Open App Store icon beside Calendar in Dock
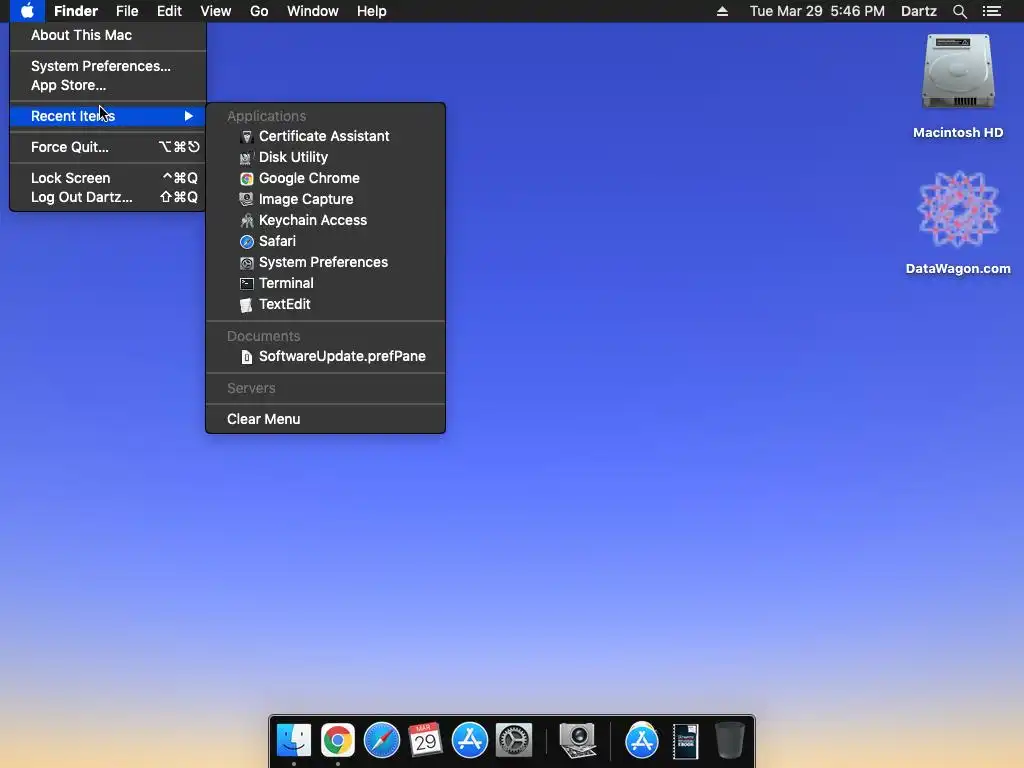Viewport: 1024px width, 768px height. click(x=470, y=741)
